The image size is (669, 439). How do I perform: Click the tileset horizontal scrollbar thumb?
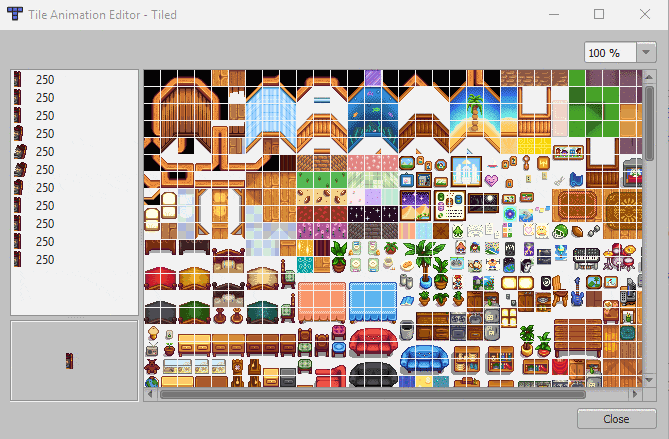372,394
